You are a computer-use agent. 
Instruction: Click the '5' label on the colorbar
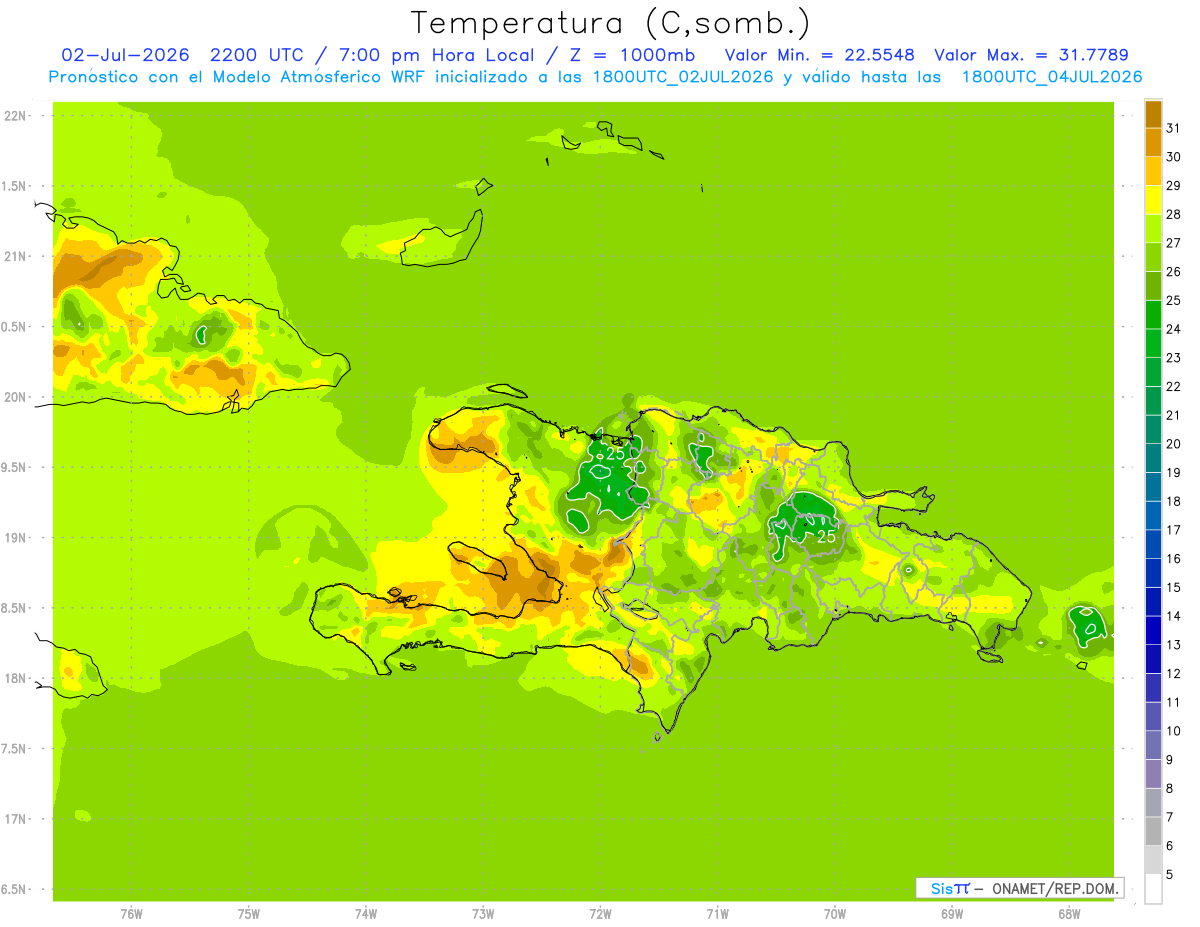point(1170,875)
